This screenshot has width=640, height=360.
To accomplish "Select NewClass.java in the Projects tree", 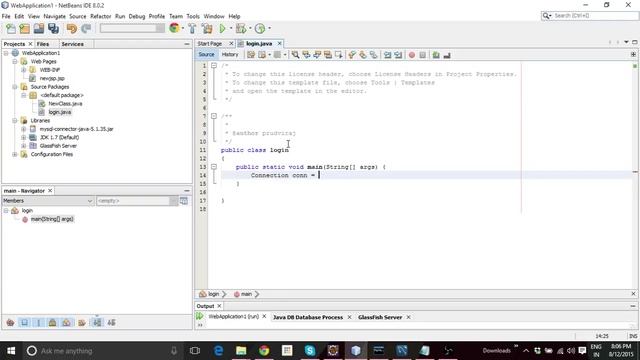I will 65,104.
